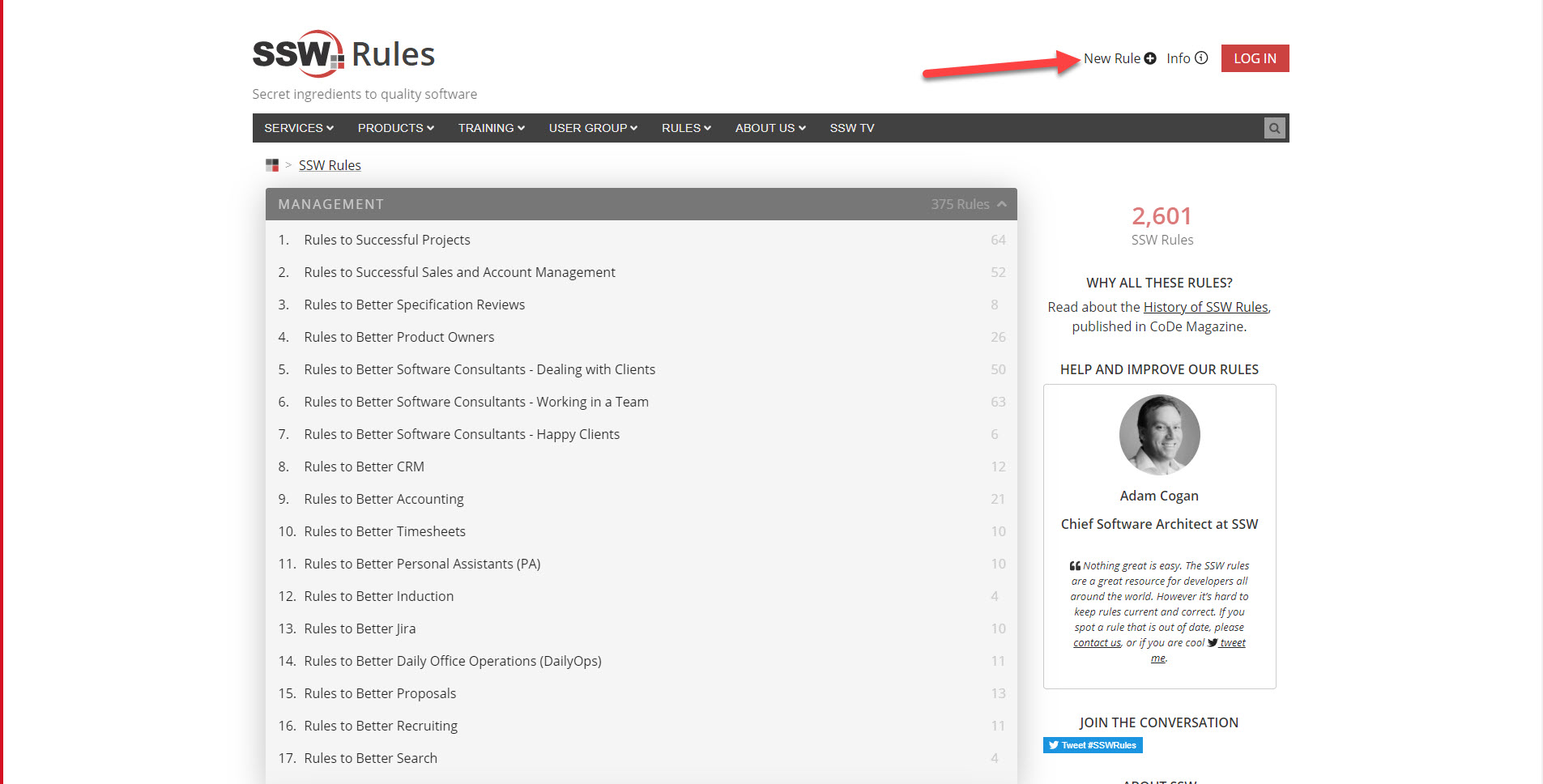Open Software Consultants - Working in a Team rules
Screen dimensions: 1543x784
476,402
